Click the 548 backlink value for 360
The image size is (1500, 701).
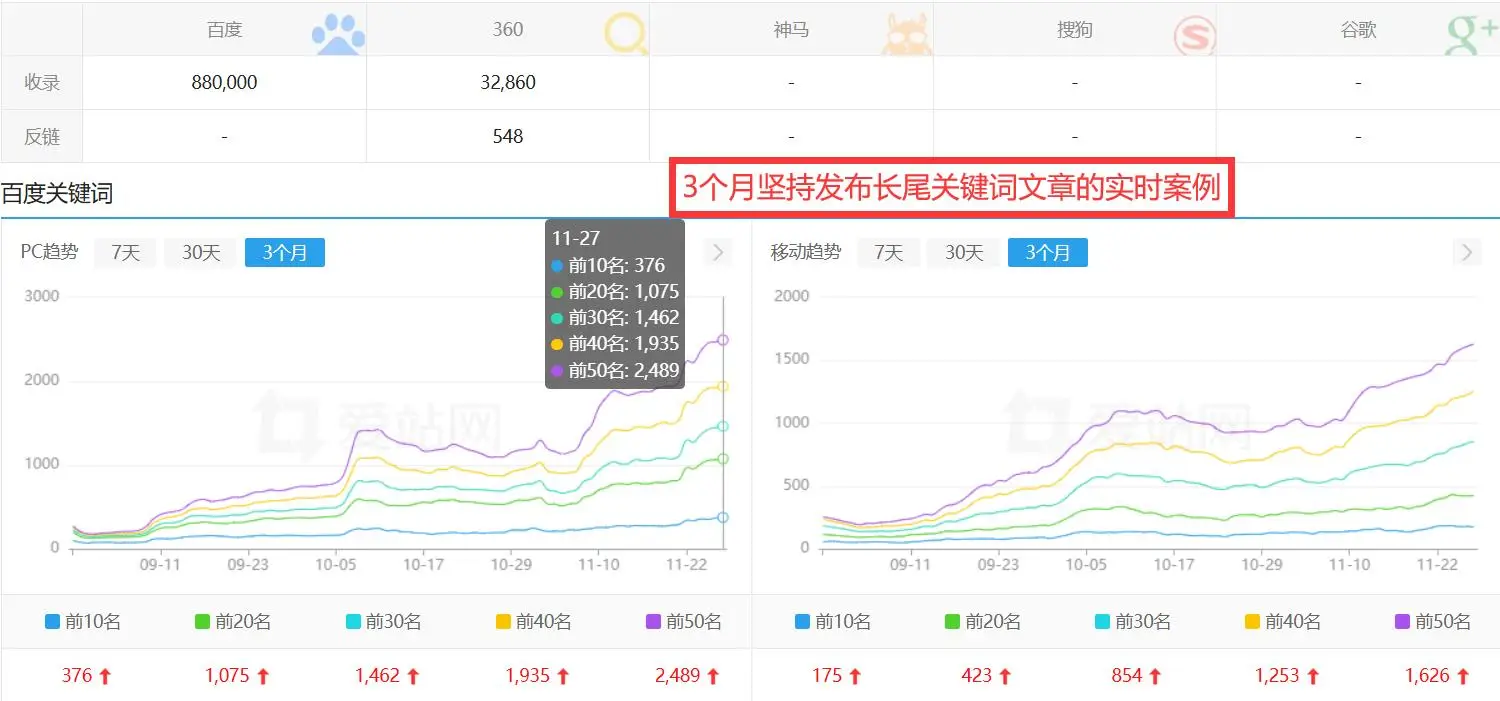coord(508,135)
